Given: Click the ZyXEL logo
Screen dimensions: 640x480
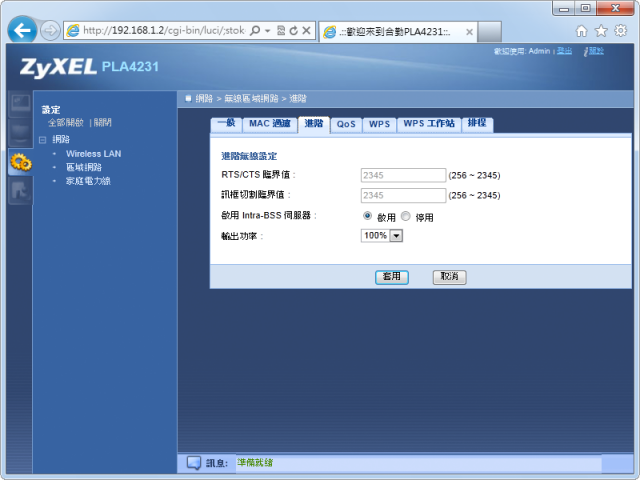Looking at the screenshot, I should click(x=58, y=67).
